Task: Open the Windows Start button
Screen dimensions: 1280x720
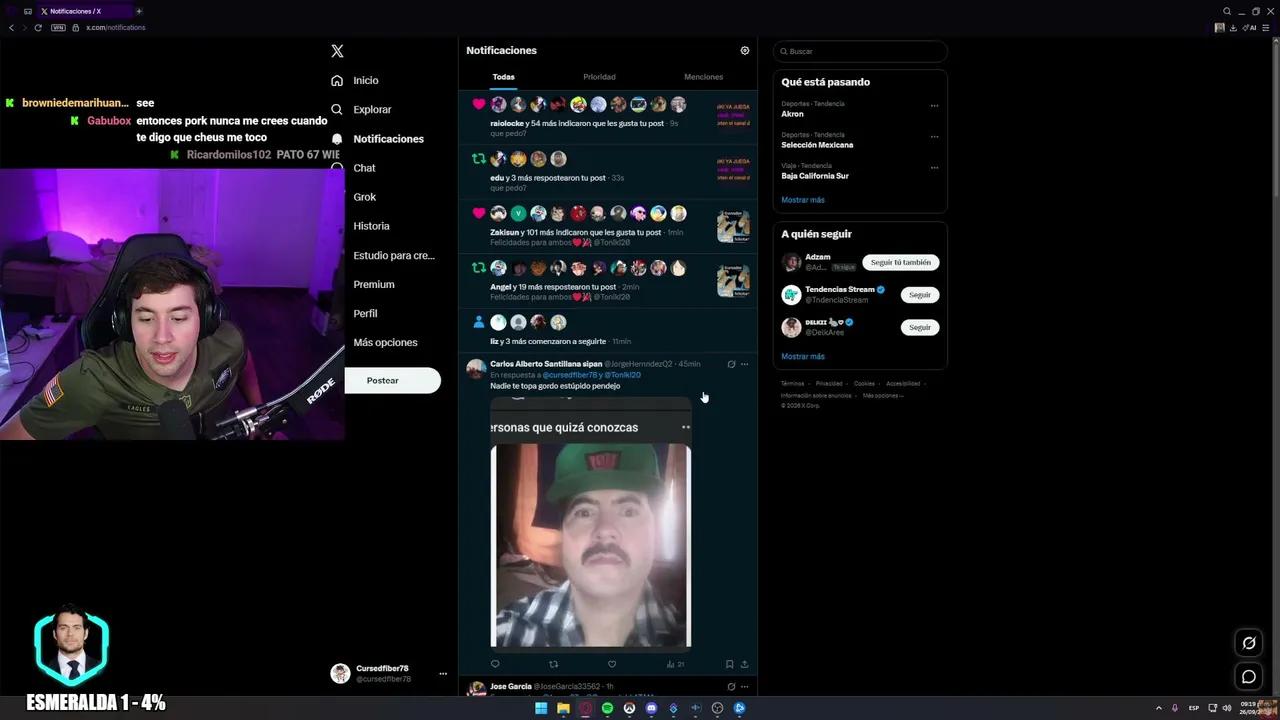Action: 541,708
